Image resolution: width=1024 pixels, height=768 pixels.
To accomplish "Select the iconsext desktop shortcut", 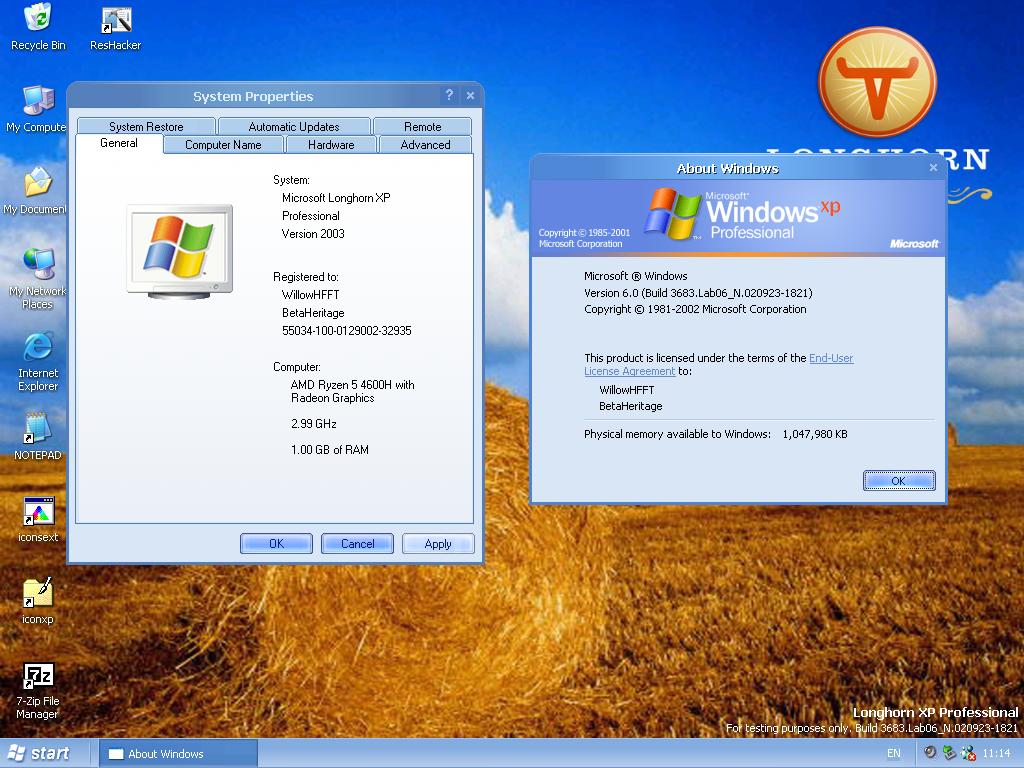I will point(38,519).
